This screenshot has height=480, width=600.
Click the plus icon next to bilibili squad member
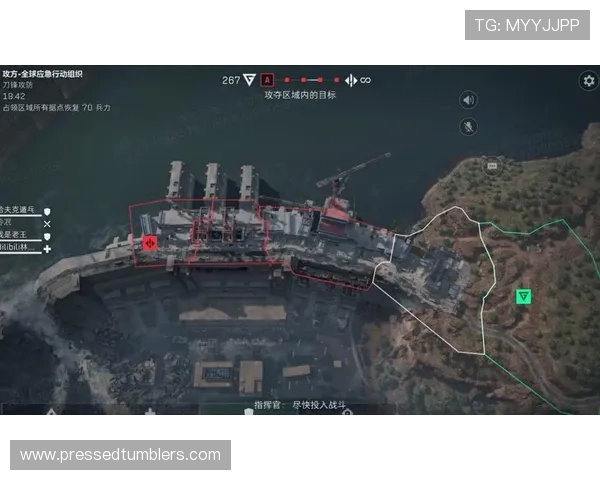46,248
